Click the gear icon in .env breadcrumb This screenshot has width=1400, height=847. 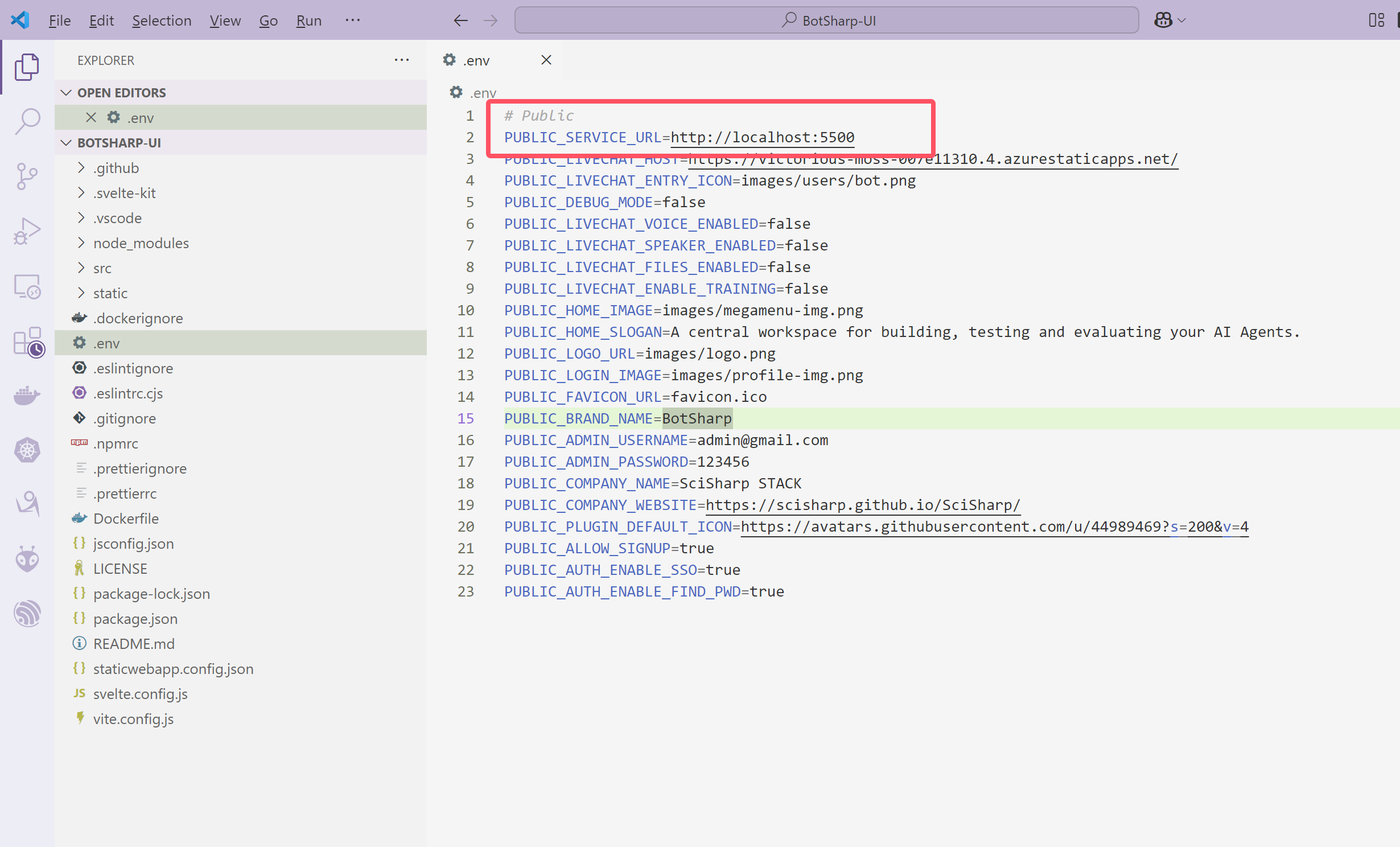(456, 92)
